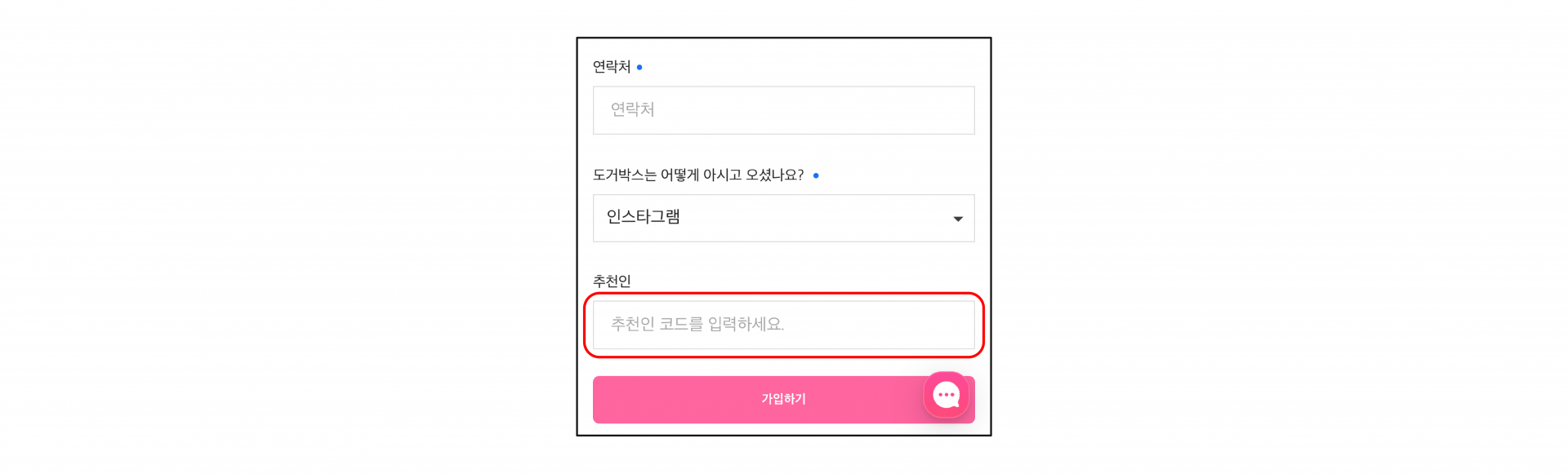Click the 인스타그램 selected value

644,217
